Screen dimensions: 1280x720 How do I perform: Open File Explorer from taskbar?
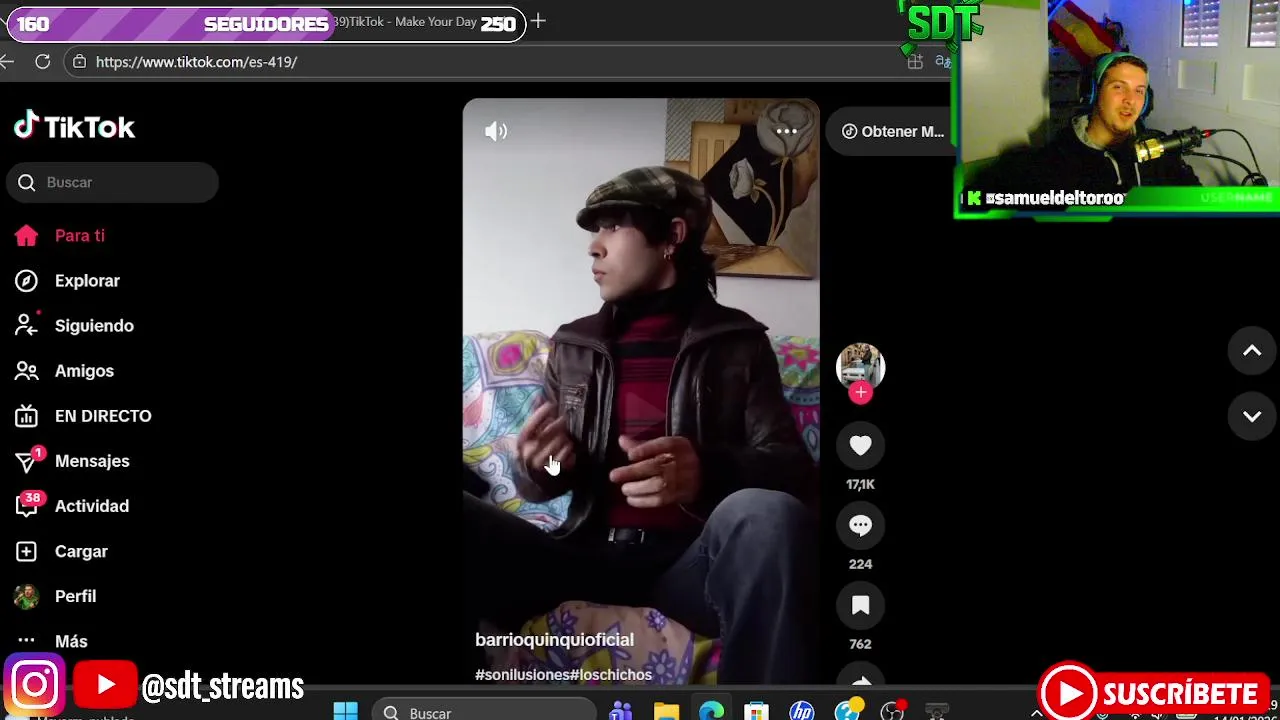(x=666, y=712)
